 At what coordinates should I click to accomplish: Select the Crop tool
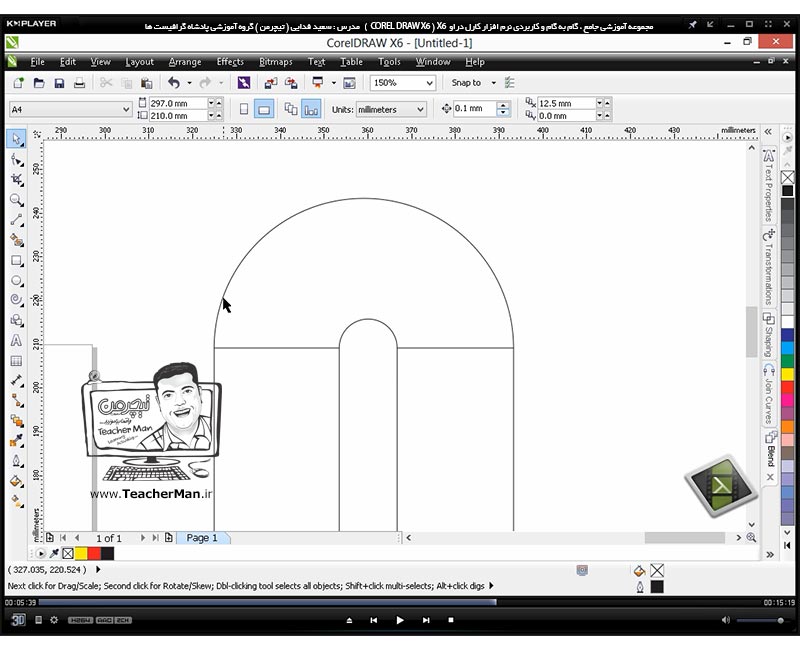[x=16, y=180]
